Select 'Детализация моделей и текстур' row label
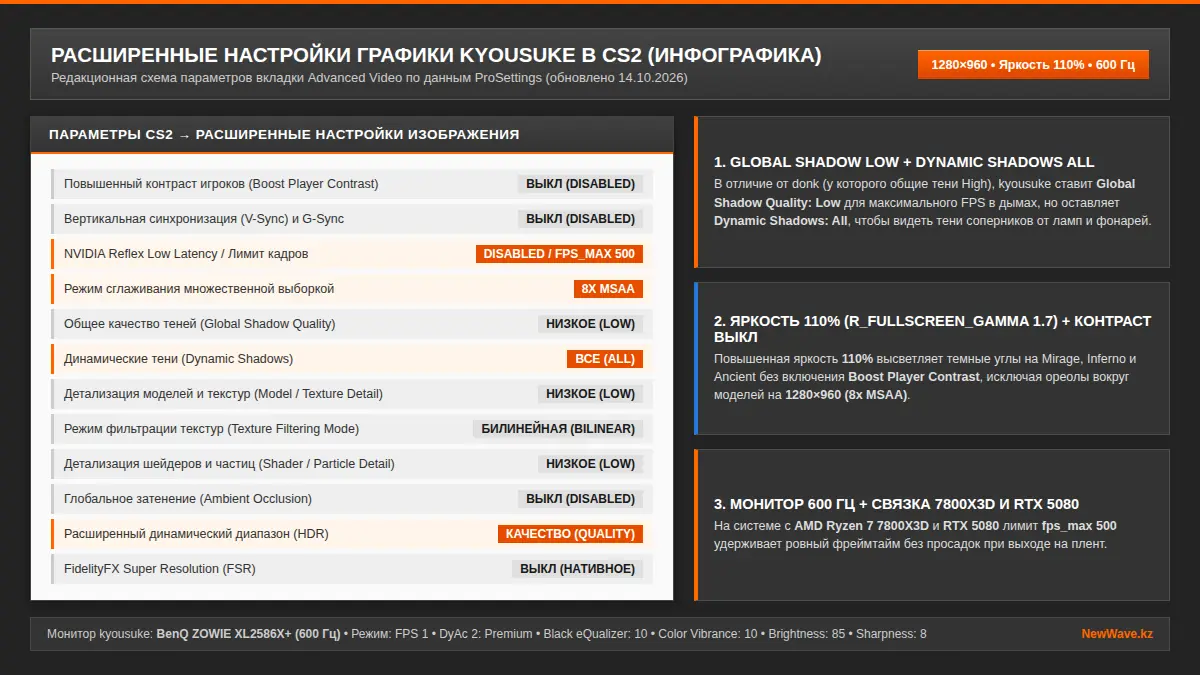This screenshot has height=675, width=1200. click(223, 394)
